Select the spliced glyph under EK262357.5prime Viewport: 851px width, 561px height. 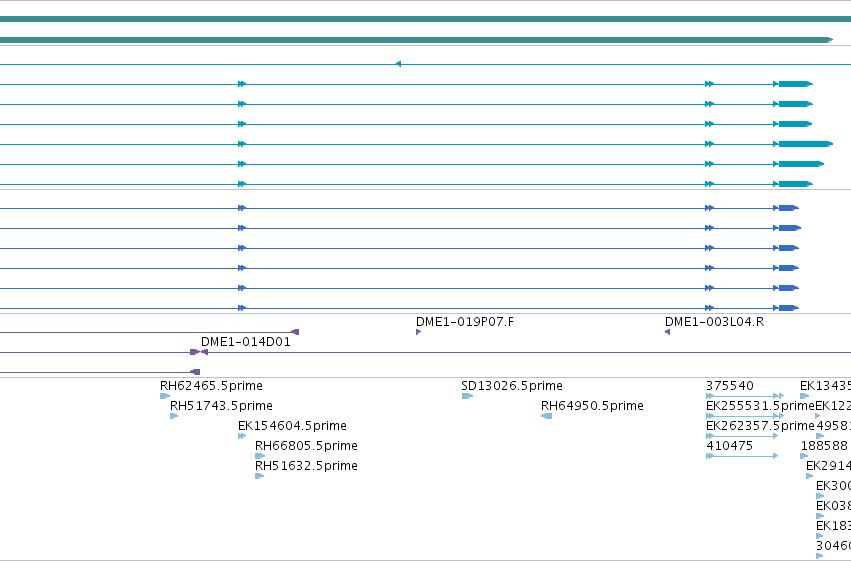[x=742, y=436]
